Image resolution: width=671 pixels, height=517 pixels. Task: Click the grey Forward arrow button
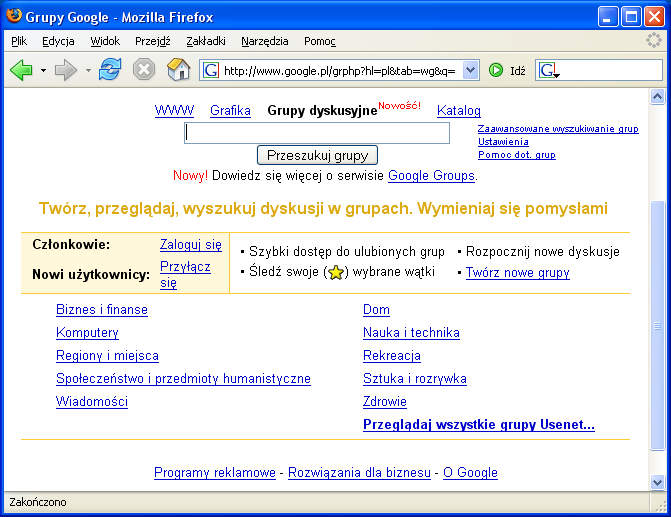pyautogui.click(x=66, y=70)
